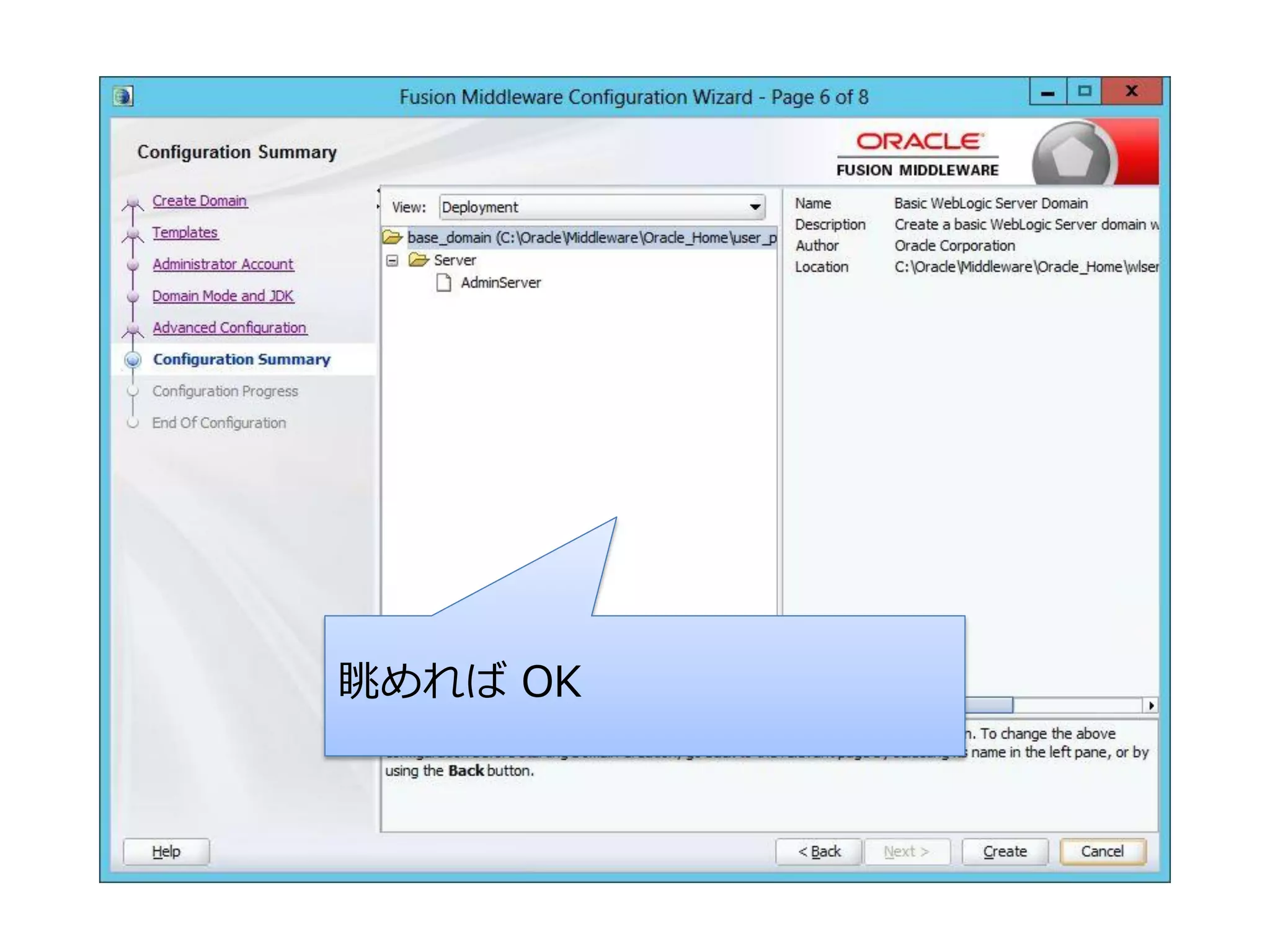Click the AdminServer document icon

[x=443, y=283]
